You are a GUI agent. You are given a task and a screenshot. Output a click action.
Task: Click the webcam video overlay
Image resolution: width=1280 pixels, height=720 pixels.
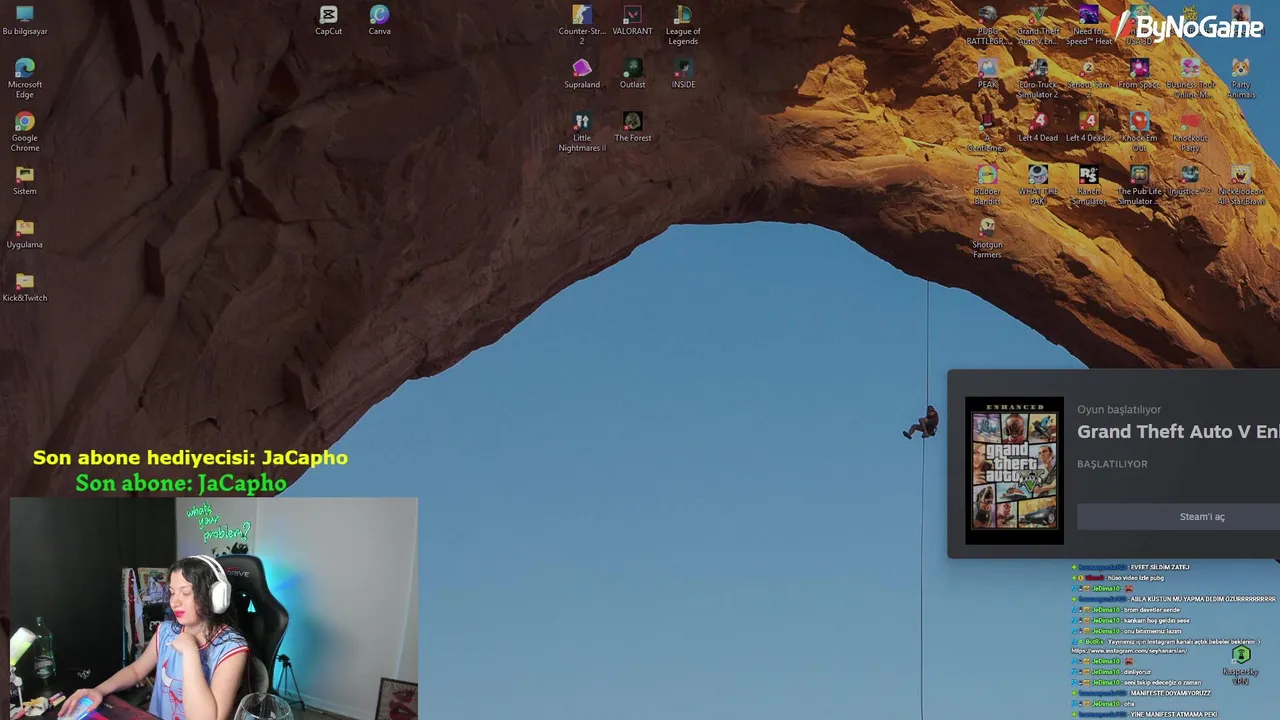[x=214, y=609]
